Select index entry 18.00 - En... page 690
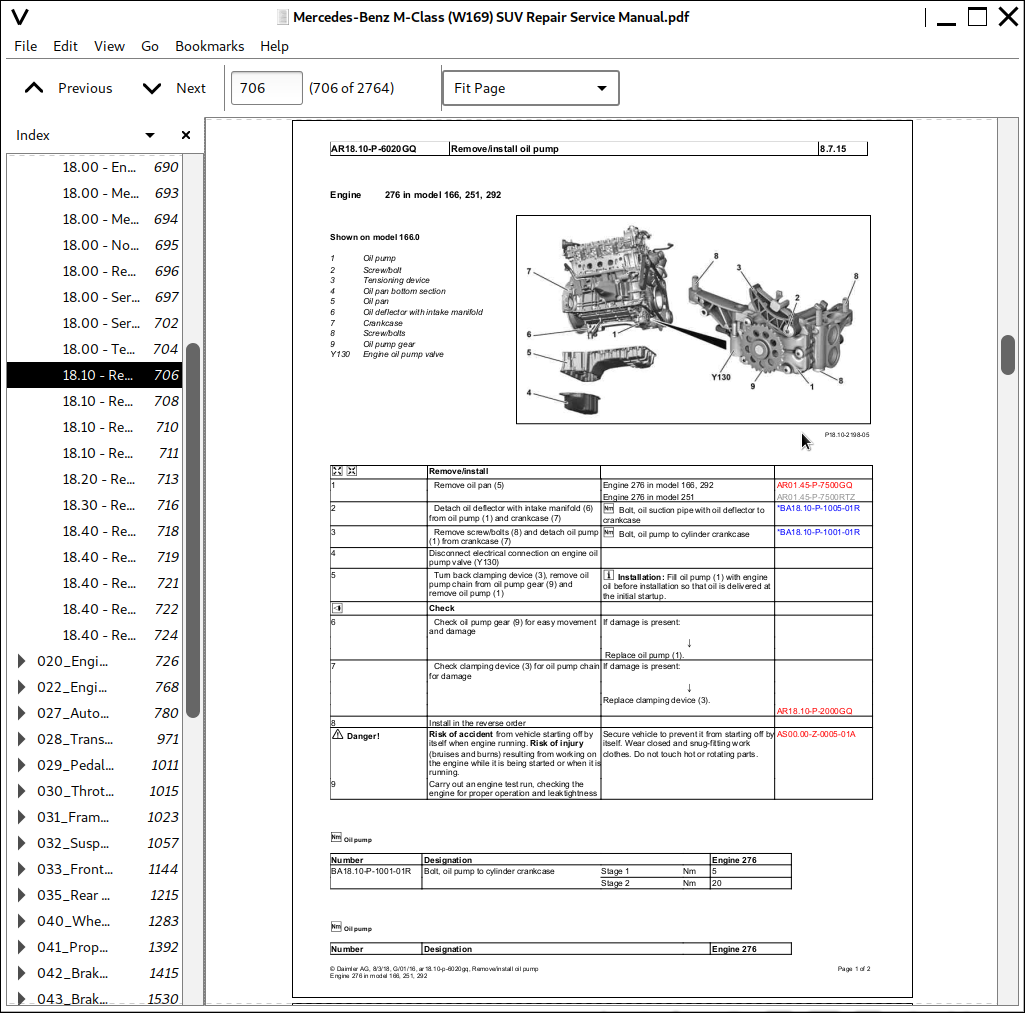1025x1013 pixels. pos(94,167)
